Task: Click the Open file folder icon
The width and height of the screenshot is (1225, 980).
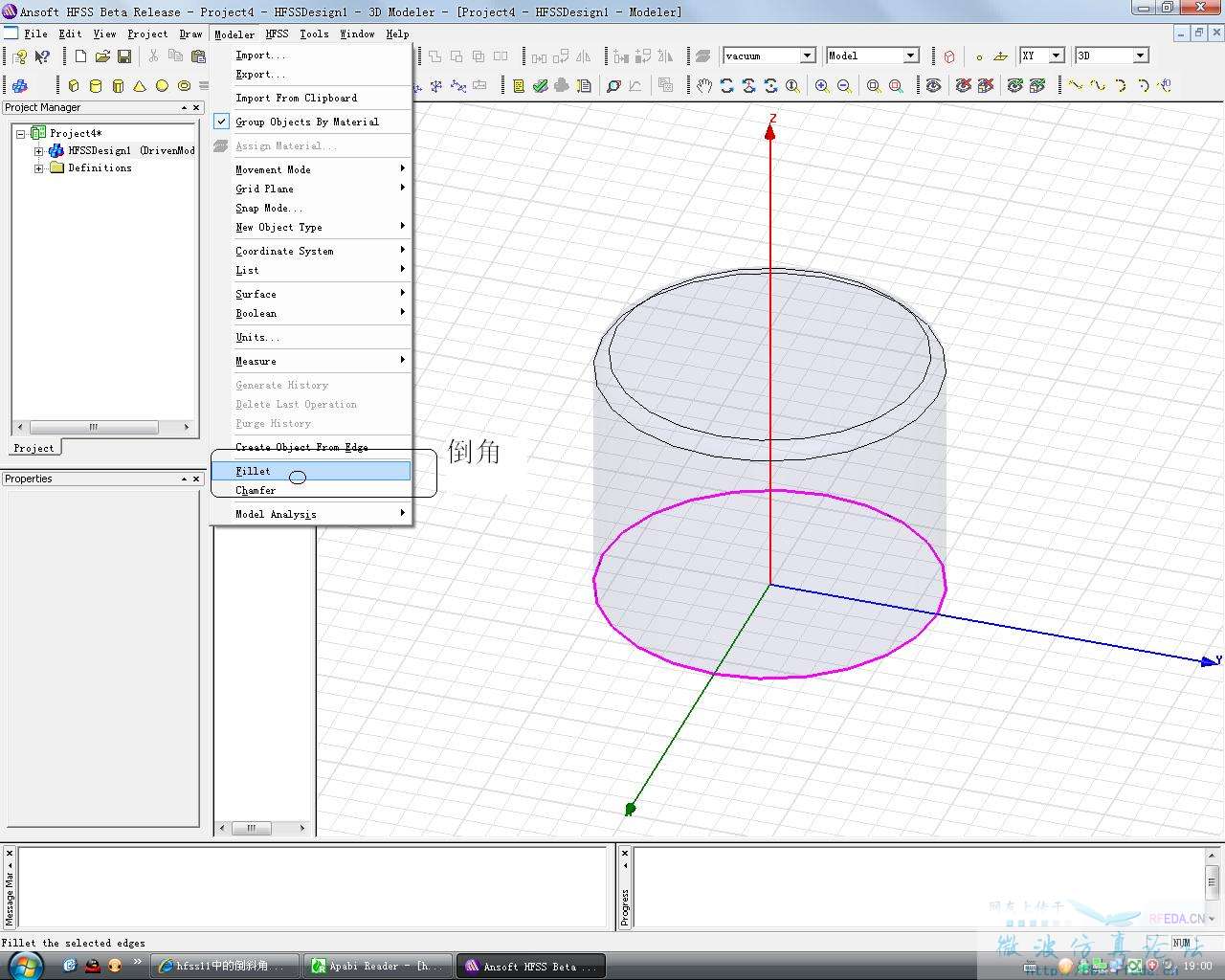Action: tap(102, 56)
